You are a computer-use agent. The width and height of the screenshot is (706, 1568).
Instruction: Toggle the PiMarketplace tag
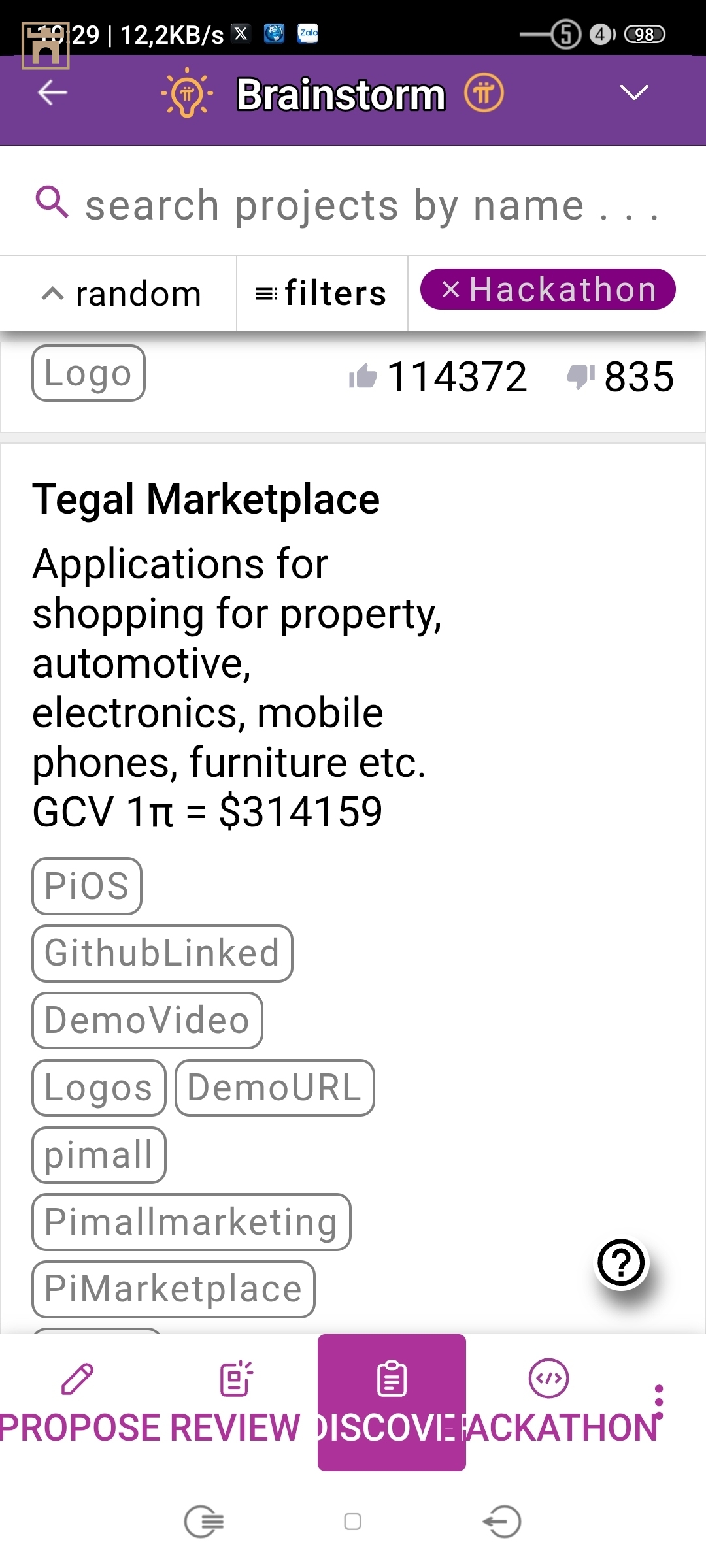click(x=173, y=1289)
